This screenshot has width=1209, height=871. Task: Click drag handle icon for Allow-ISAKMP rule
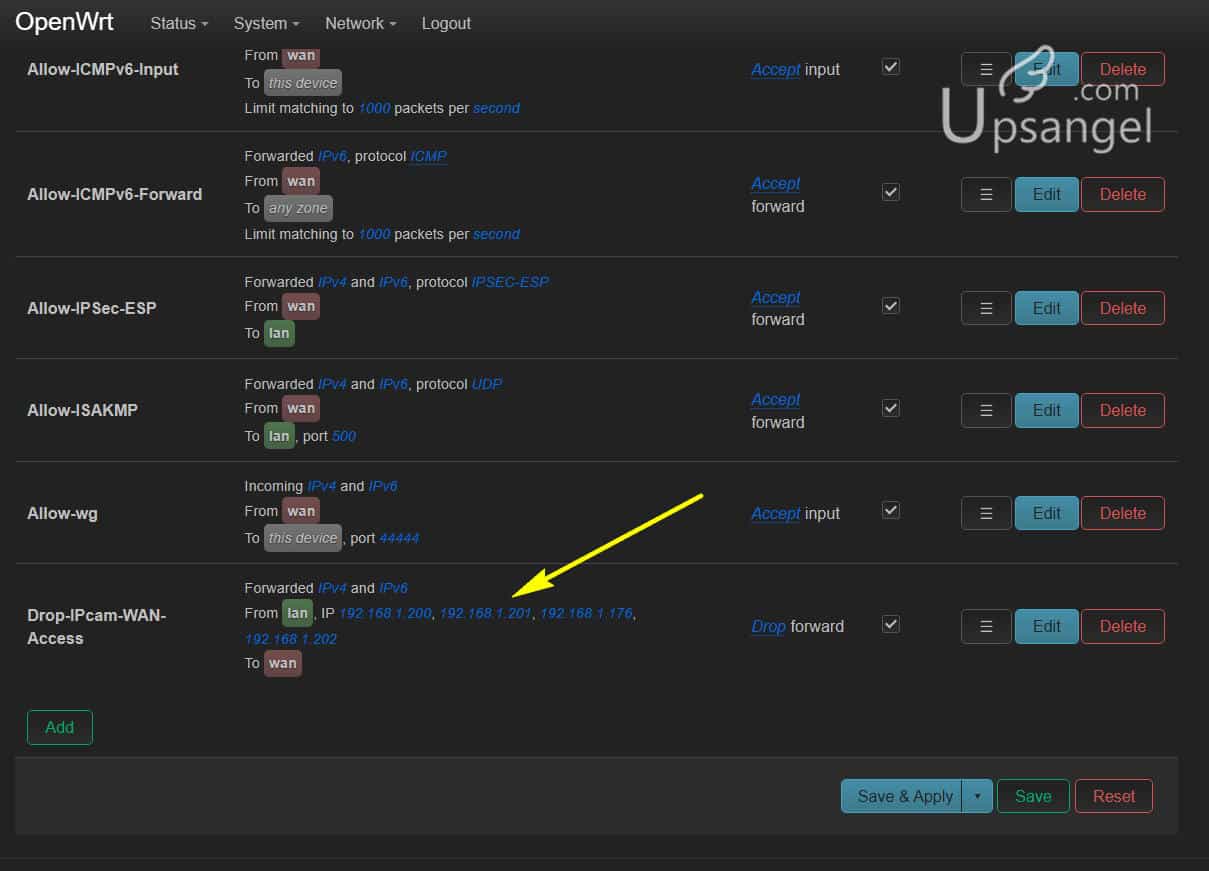coord(986,411)
